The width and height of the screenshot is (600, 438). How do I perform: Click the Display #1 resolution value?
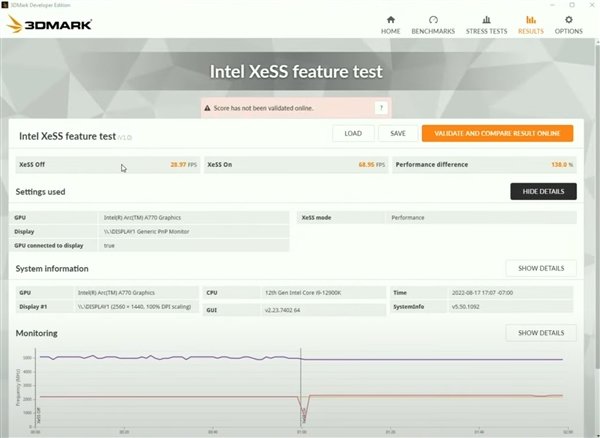pyautogui.click(x=134, y=307)
